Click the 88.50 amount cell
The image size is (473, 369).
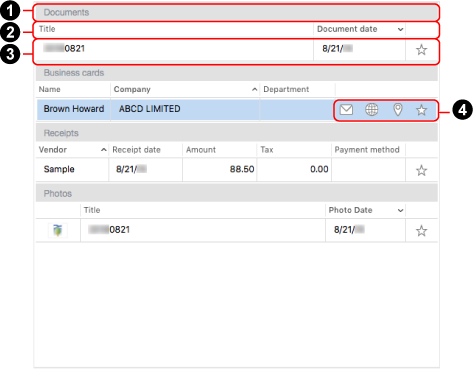click(x=219, y=169)
